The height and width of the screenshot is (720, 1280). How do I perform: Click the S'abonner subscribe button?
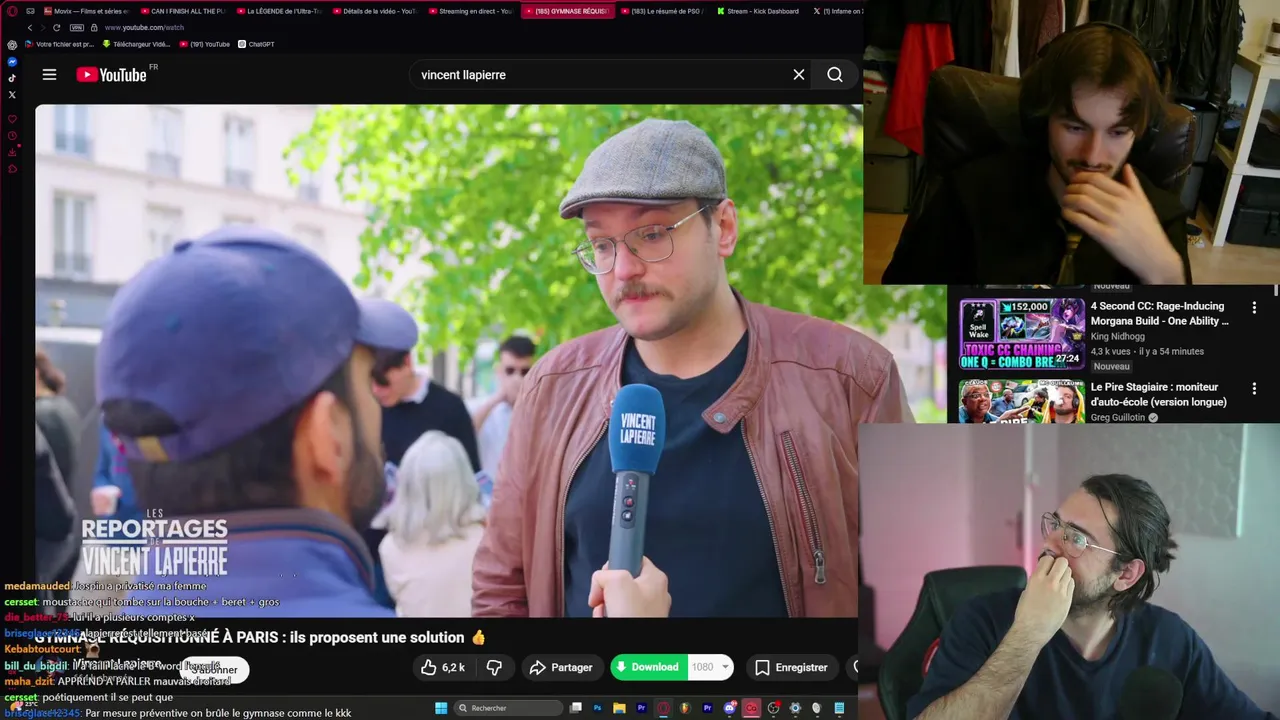click(215, 669)
